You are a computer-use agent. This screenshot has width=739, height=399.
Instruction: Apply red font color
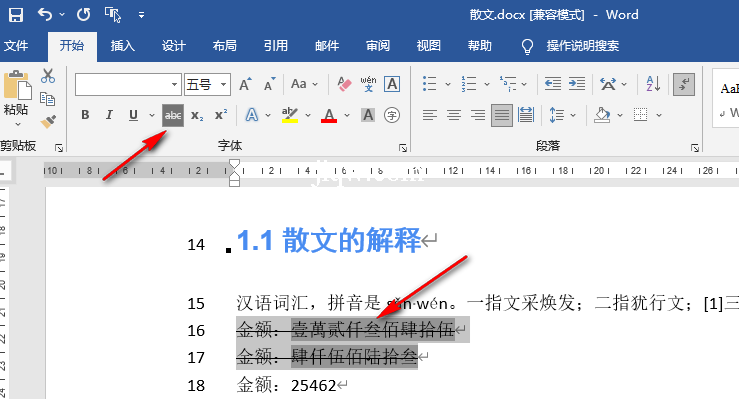click(329, 115)
